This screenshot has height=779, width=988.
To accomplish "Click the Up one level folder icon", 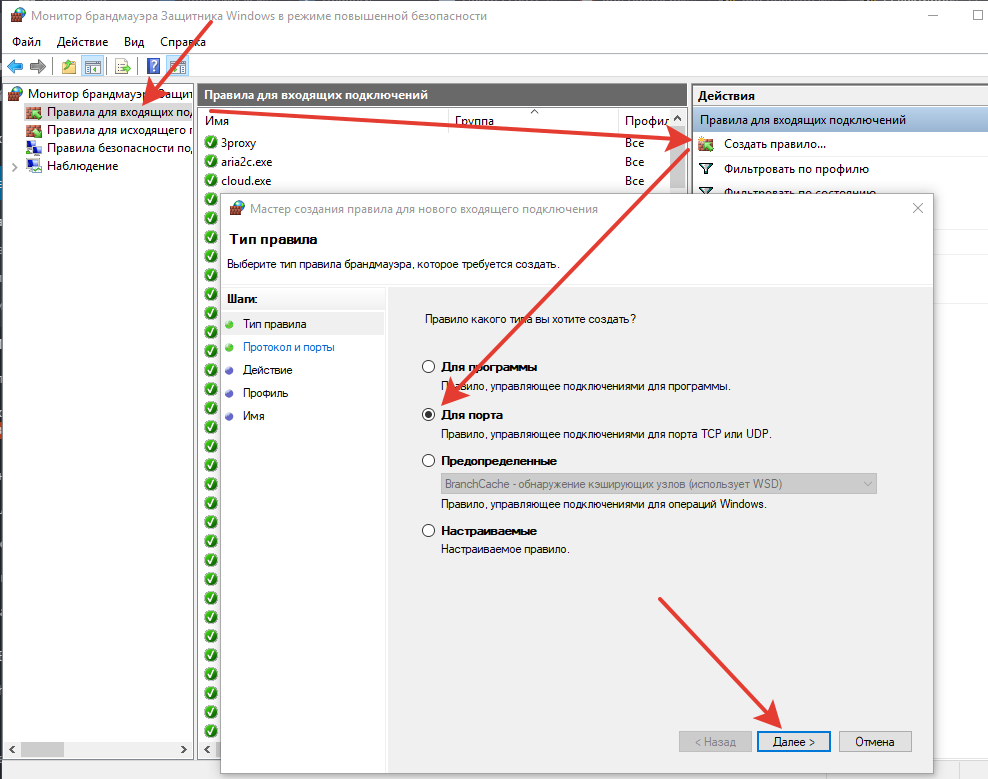I will tap(69, 66).
